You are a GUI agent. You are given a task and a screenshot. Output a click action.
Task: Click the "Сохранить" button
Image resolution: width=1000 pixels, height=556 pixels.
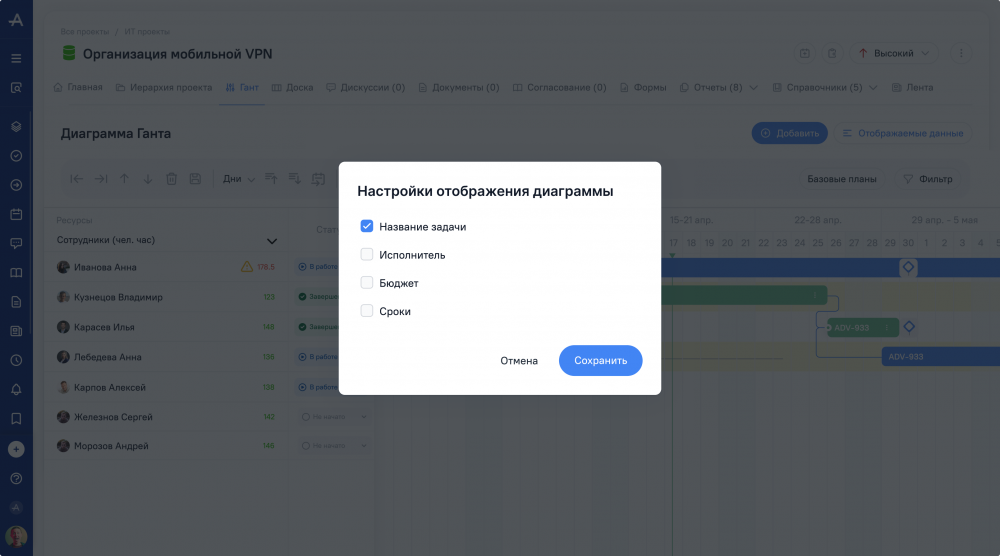[600, 361]
